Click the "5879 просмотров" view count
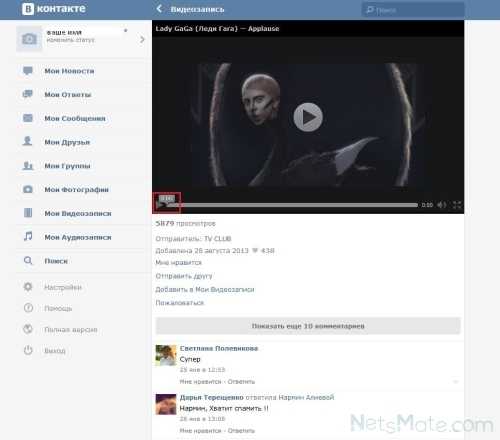500x440 pixels. [185, 223]
